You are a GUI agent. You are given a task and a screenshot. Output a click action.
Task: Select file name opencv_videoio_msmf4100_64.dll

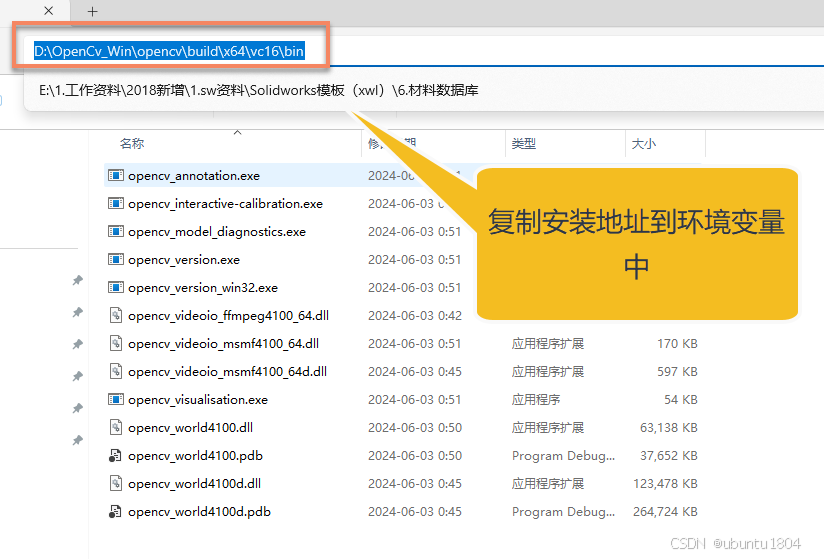point(223,344)
